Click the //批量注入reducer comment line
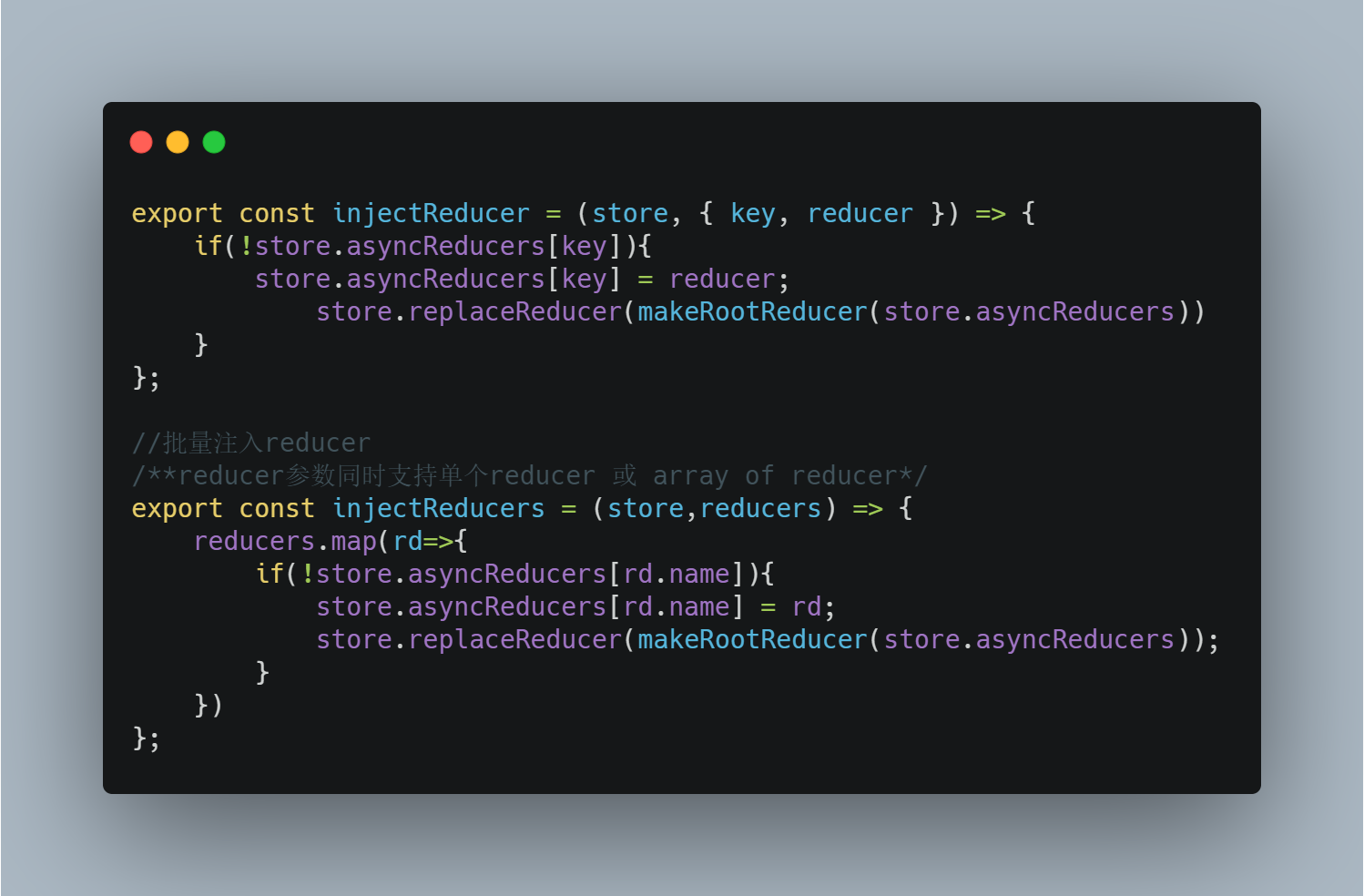Viewport: 1364px width, 896px height. click(x=251, y=443)
